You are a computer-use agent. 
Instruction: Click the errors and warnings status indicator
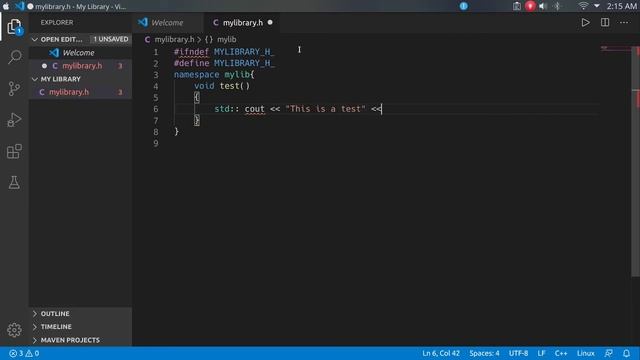coord(24,353)
